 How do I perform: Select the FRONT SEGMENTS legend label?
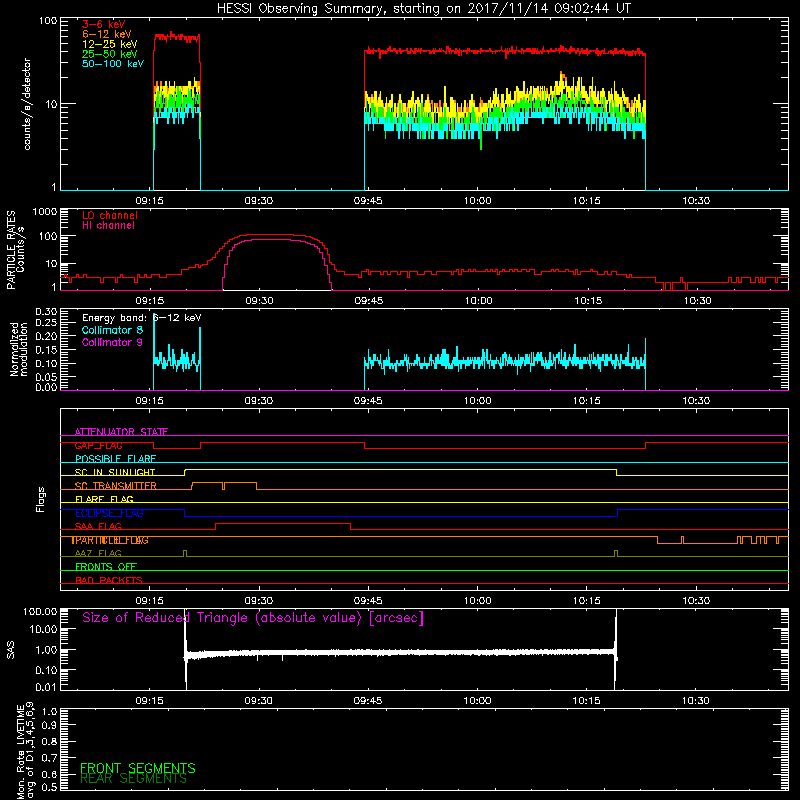tap(138, 768)
